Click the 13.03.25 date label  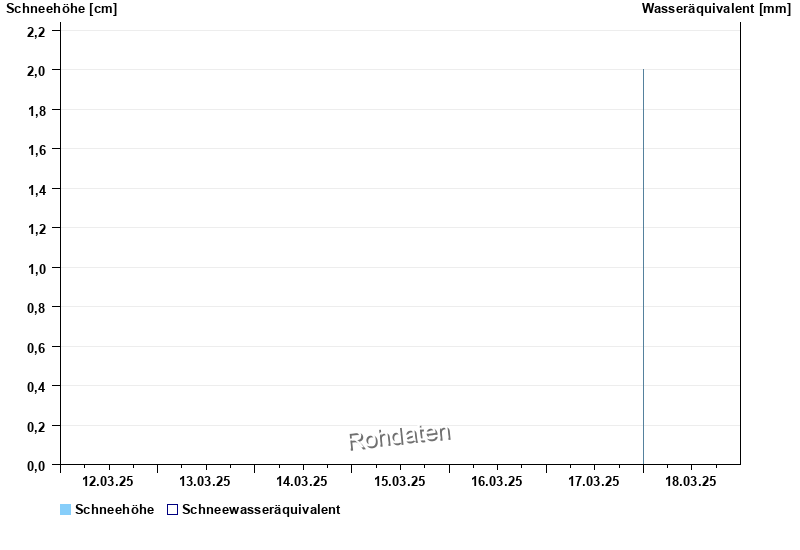[206, 482]
